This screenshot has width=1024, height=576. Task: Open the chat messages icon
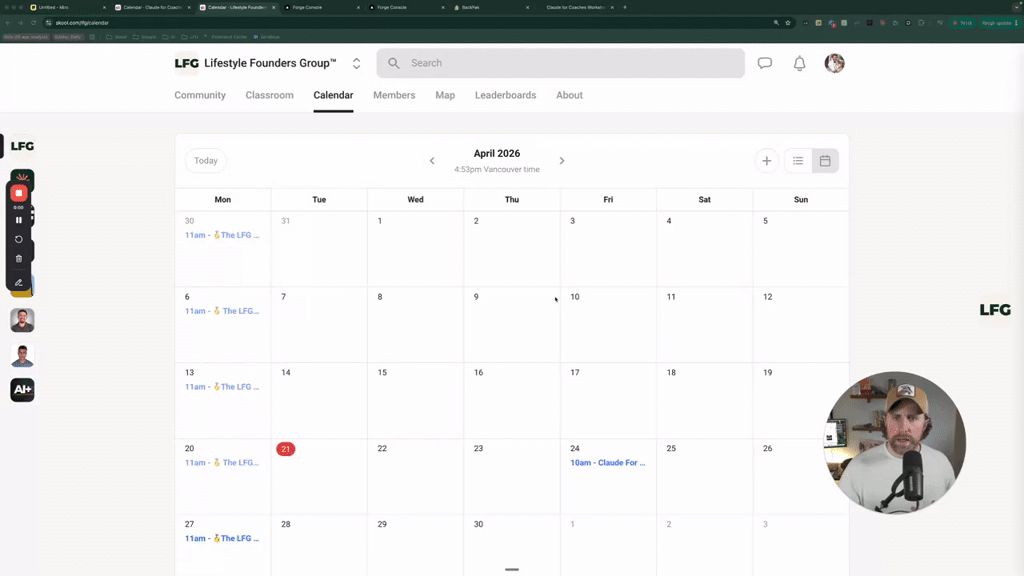(x=765, y=63)
